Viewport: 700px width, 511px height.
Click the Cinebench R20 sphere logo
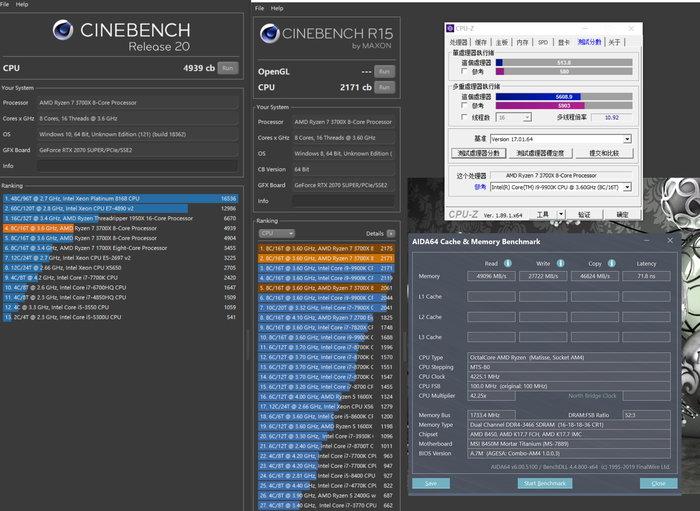click(x=63, y=30)
